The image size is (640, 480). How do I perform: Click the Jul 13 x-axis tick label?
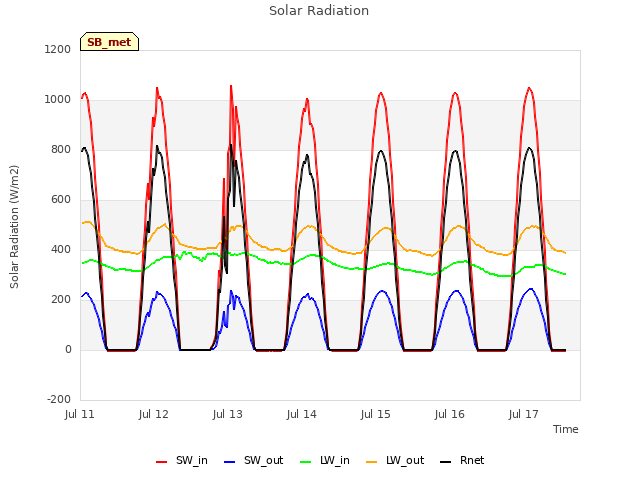[x=228, y=414]
